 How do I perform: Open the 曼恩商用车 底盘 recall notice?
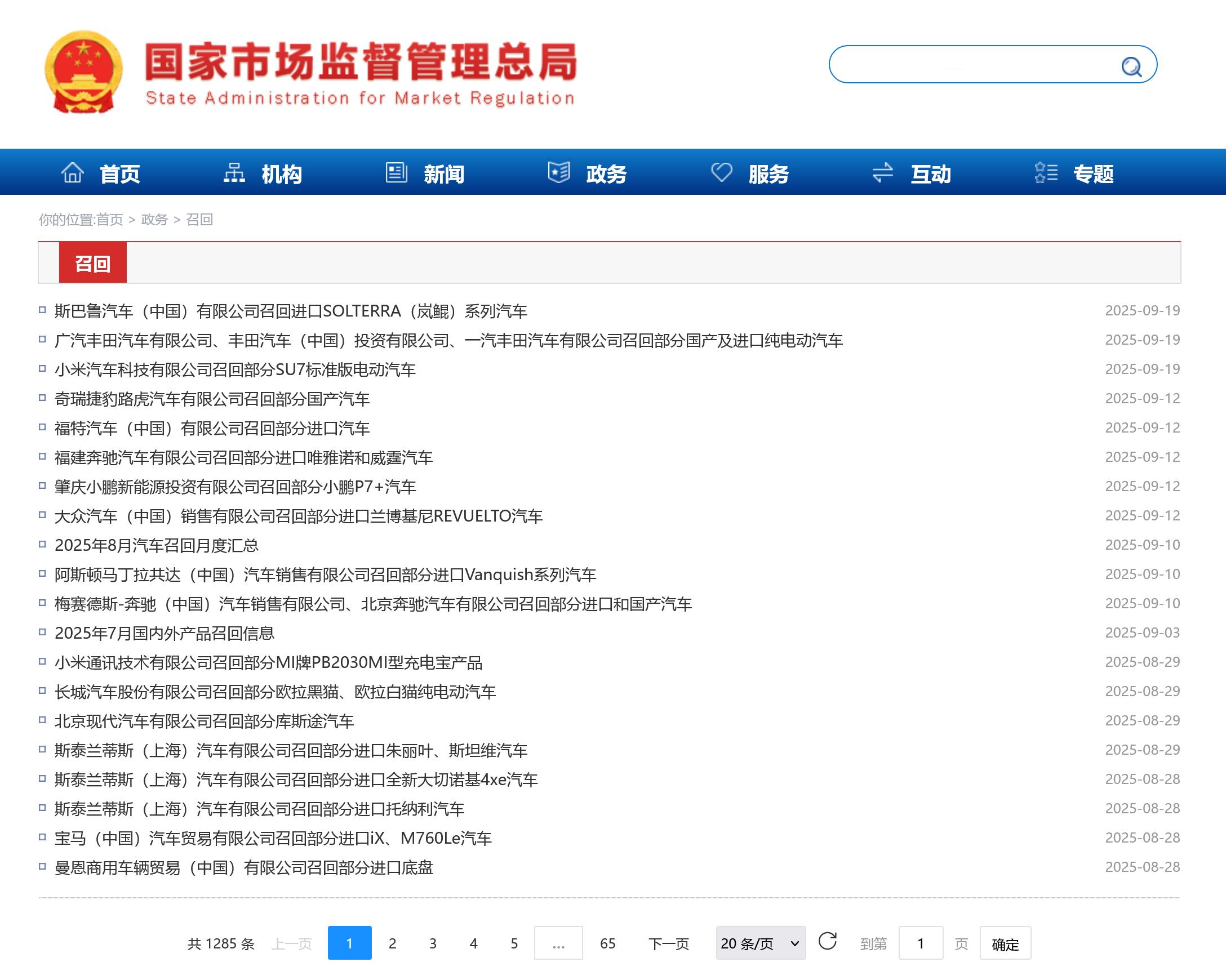243,867
